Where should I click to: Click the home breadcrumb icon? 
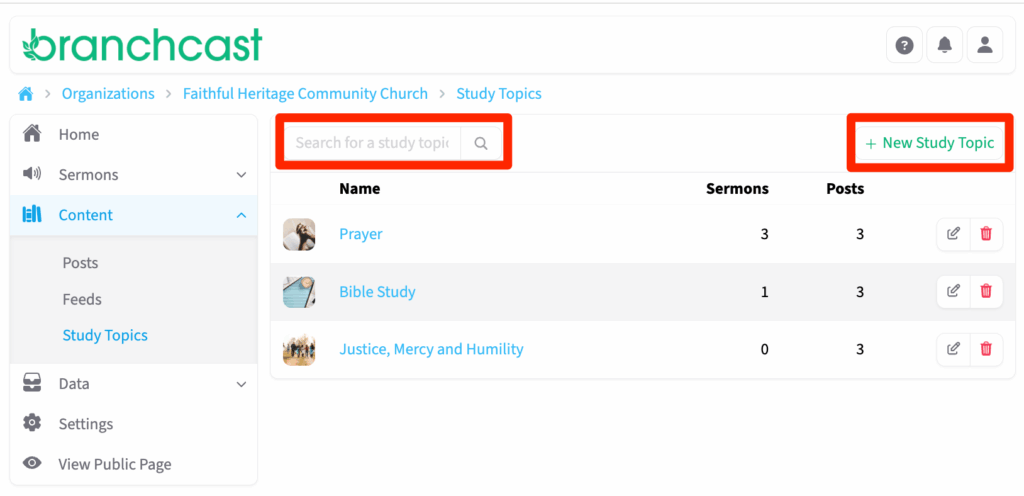(x=26, y=94)
